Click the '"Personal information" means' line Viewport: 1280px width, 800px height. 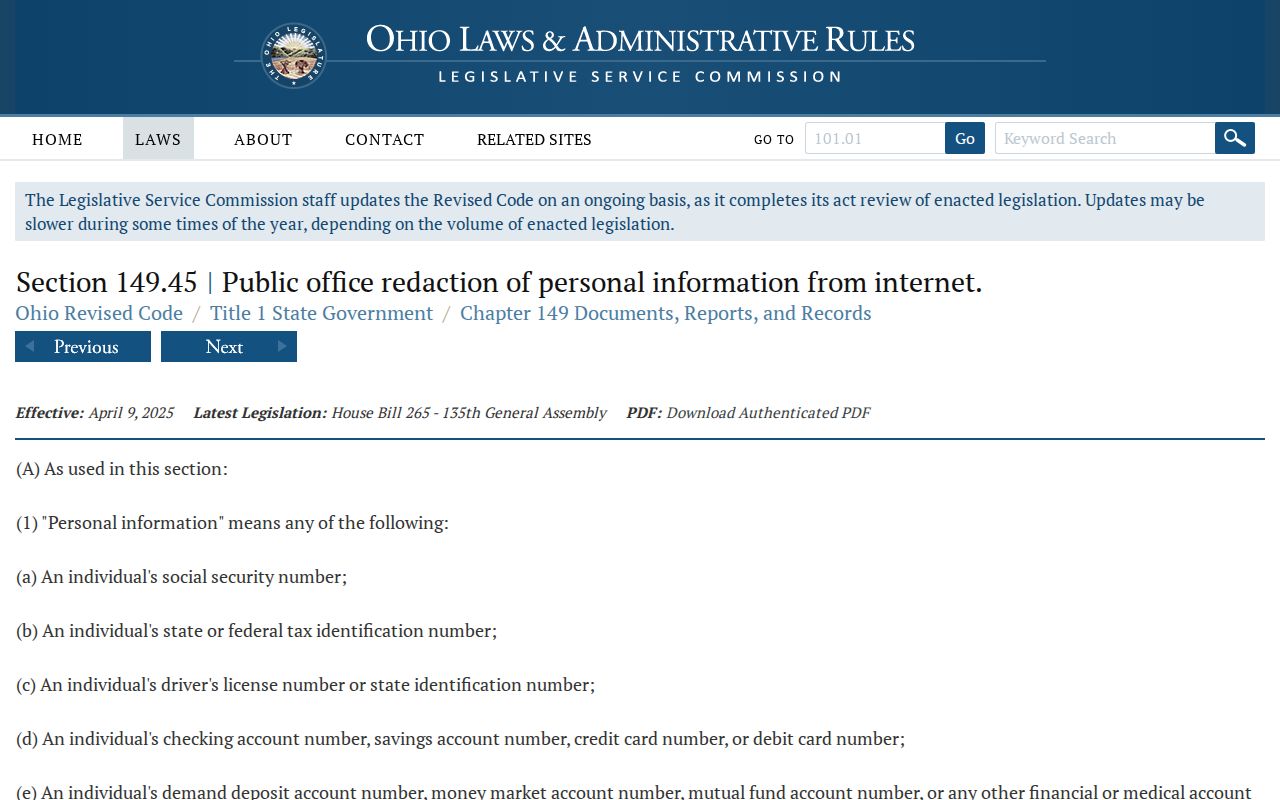point(232,522)
